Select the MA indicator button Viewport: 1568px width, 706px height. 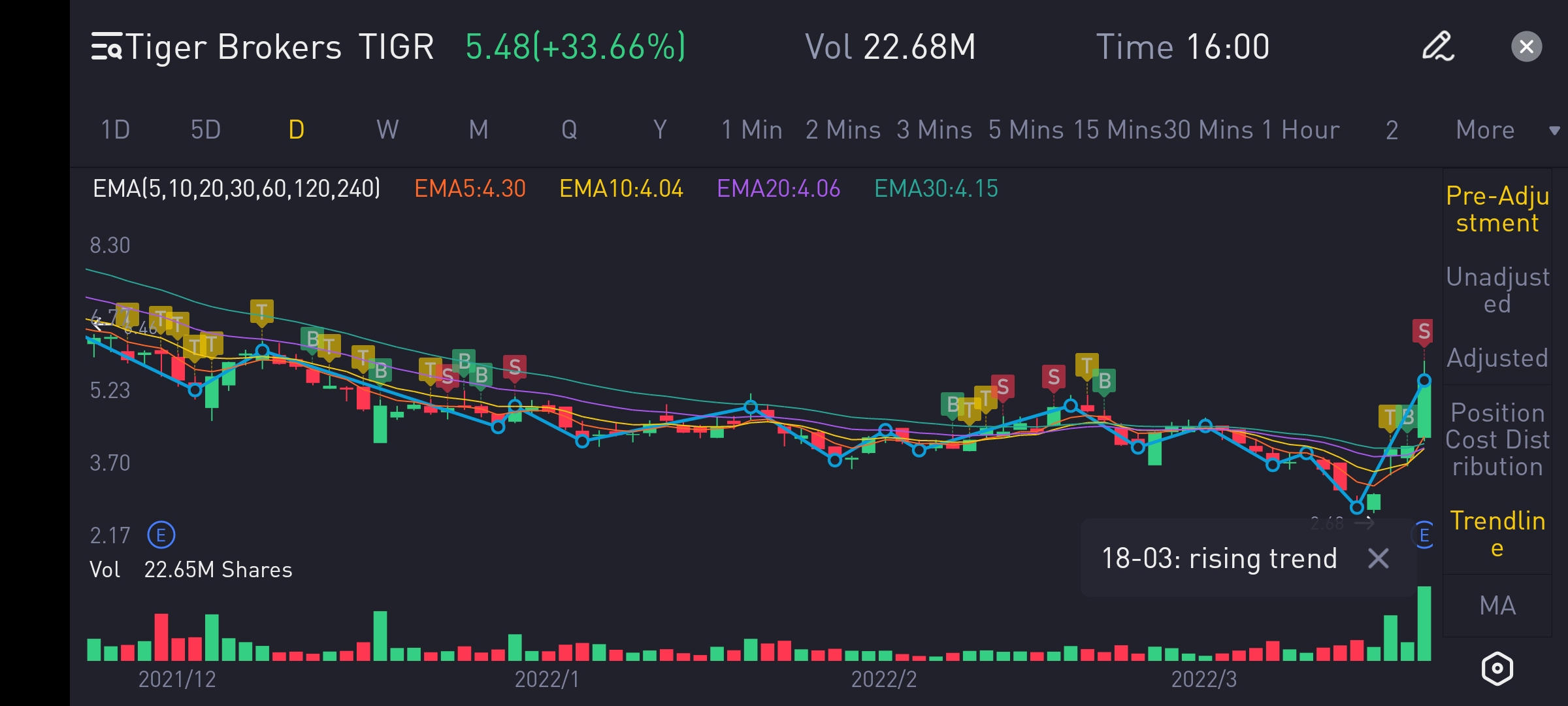tap(1497, 605)
